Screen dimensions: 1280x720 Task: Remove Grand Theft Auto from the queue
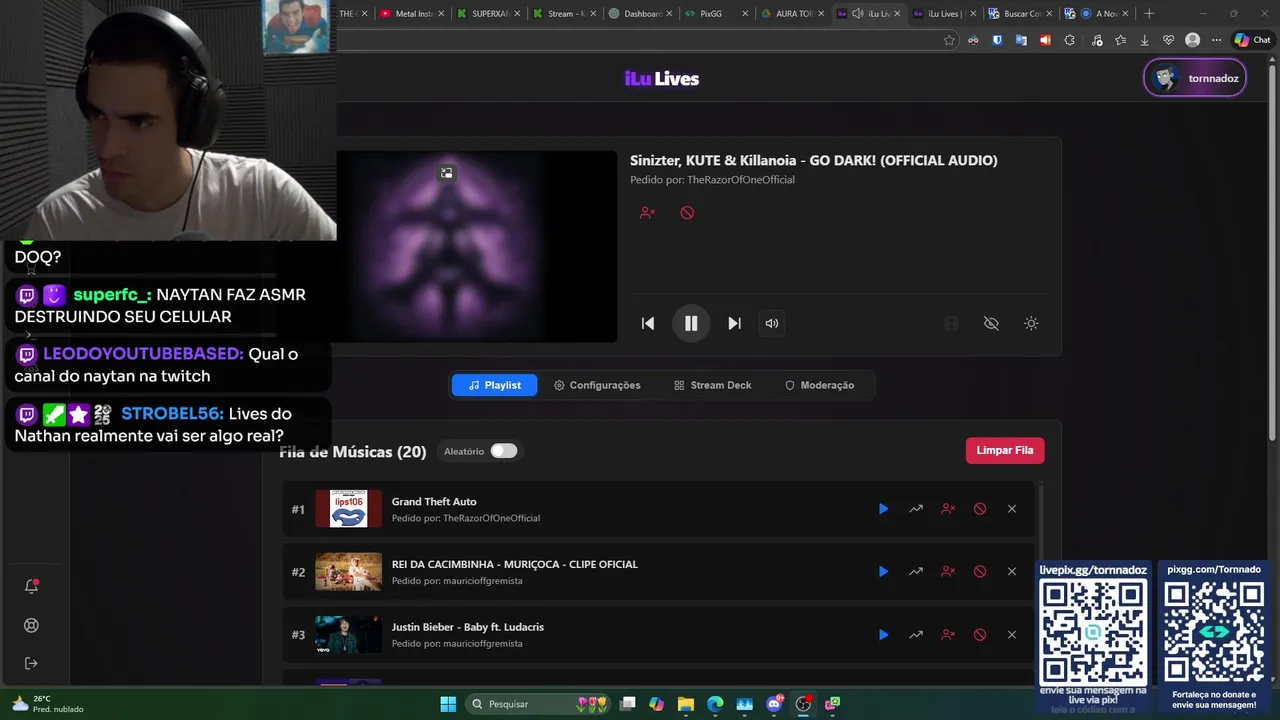point(1011,509)
